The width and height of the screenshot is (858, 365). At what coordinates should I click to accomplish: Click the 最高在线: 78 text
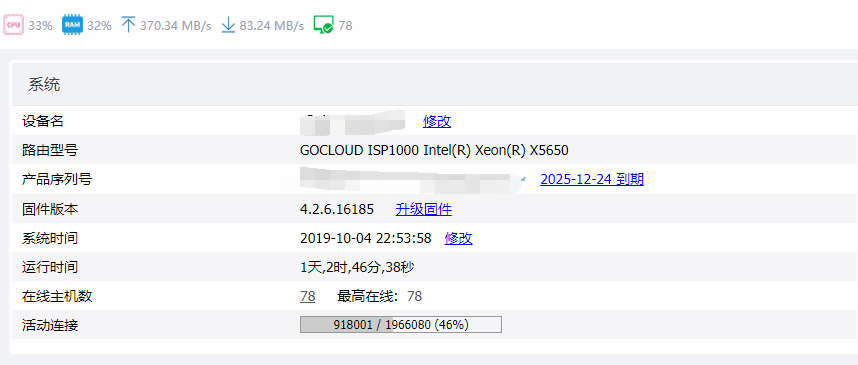point(380,297)
